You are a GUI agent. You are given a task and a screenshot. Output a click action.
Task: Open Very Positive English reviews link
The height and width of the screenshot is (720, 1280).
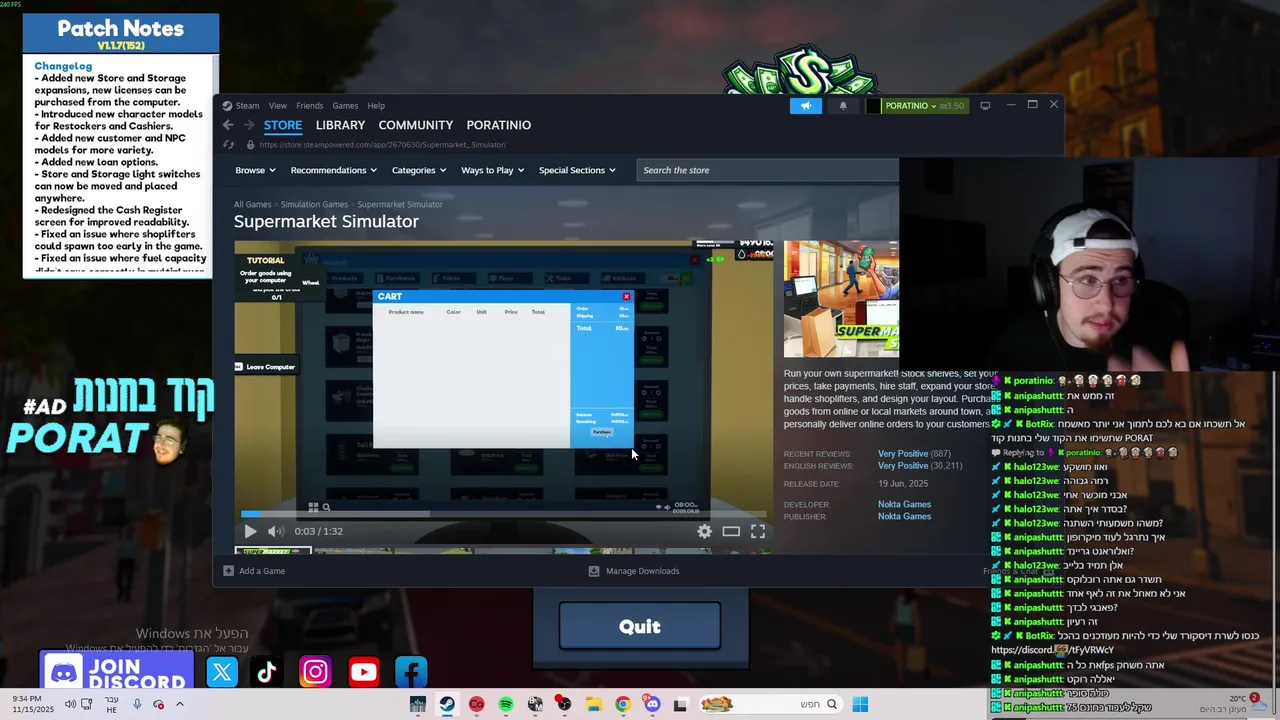902,466
